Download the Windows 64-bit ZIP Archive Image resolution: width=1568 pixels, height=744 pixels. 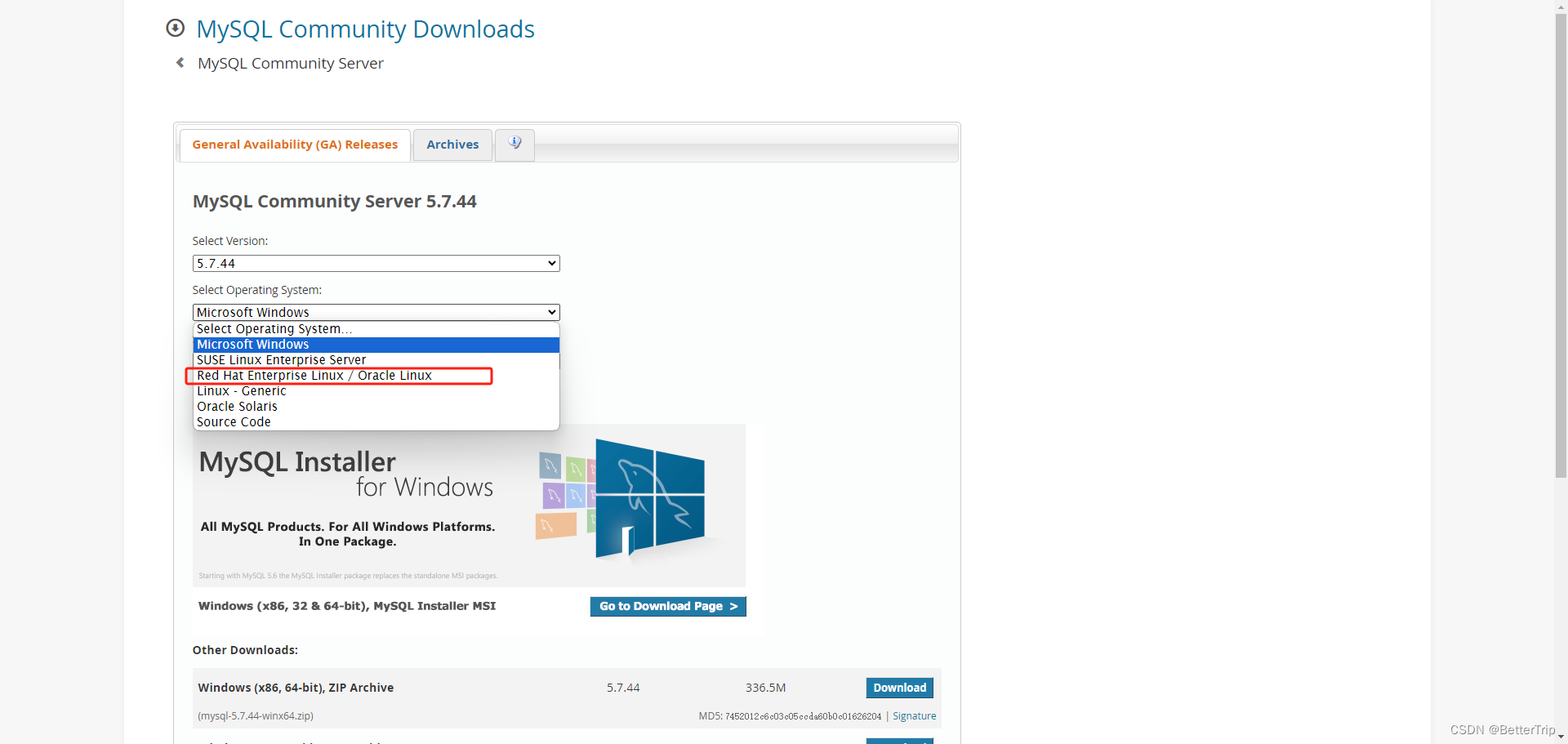tap(899, 688)
